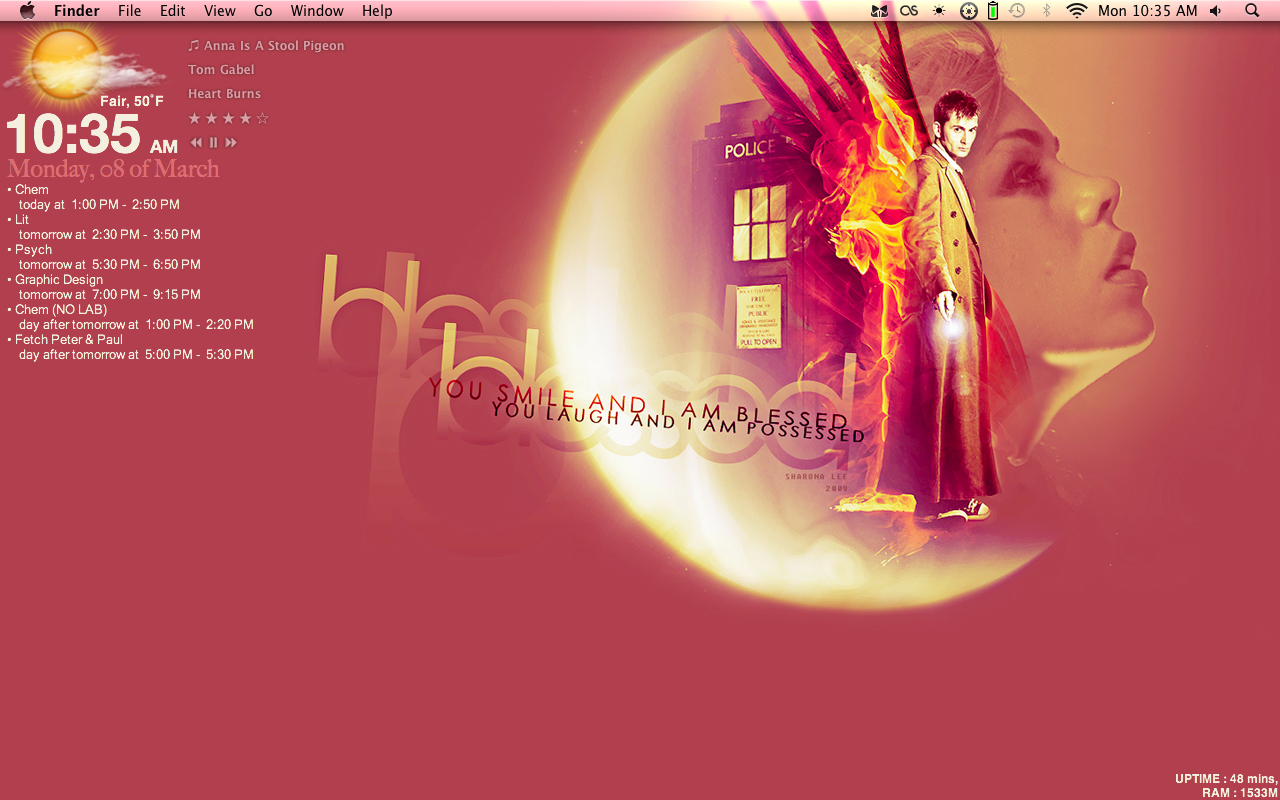Click the sun-shaped brightness menu bar icon
The width and height of the screenshot is (1280, 800).
tap(938, 11)
